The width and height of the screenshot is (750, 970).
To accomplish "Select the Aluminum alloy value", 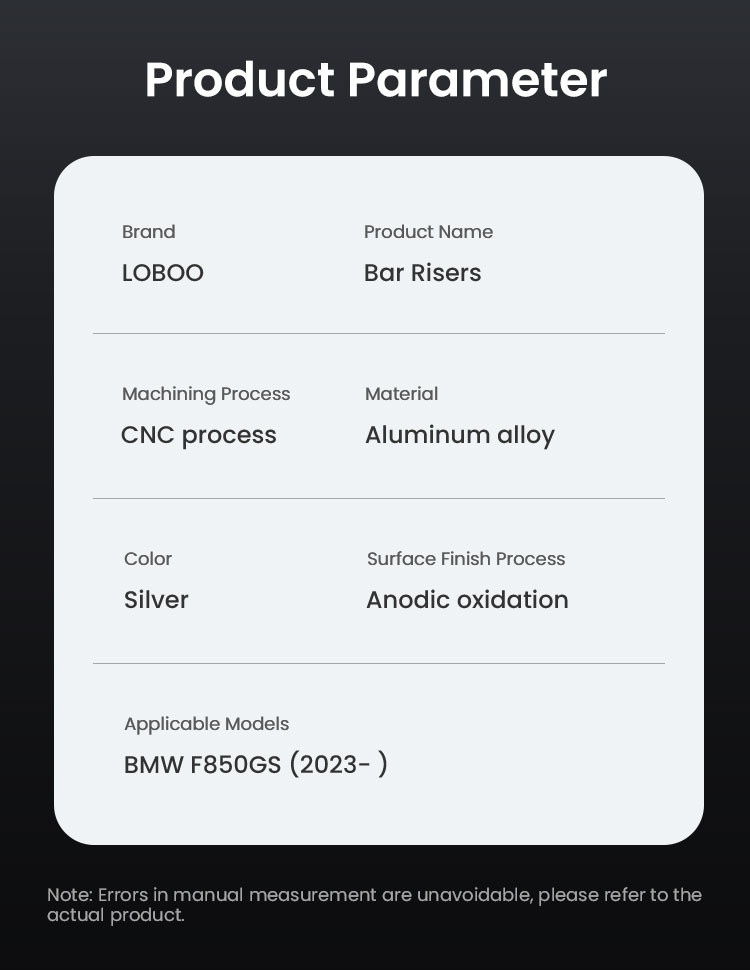I will pos(459,435).
